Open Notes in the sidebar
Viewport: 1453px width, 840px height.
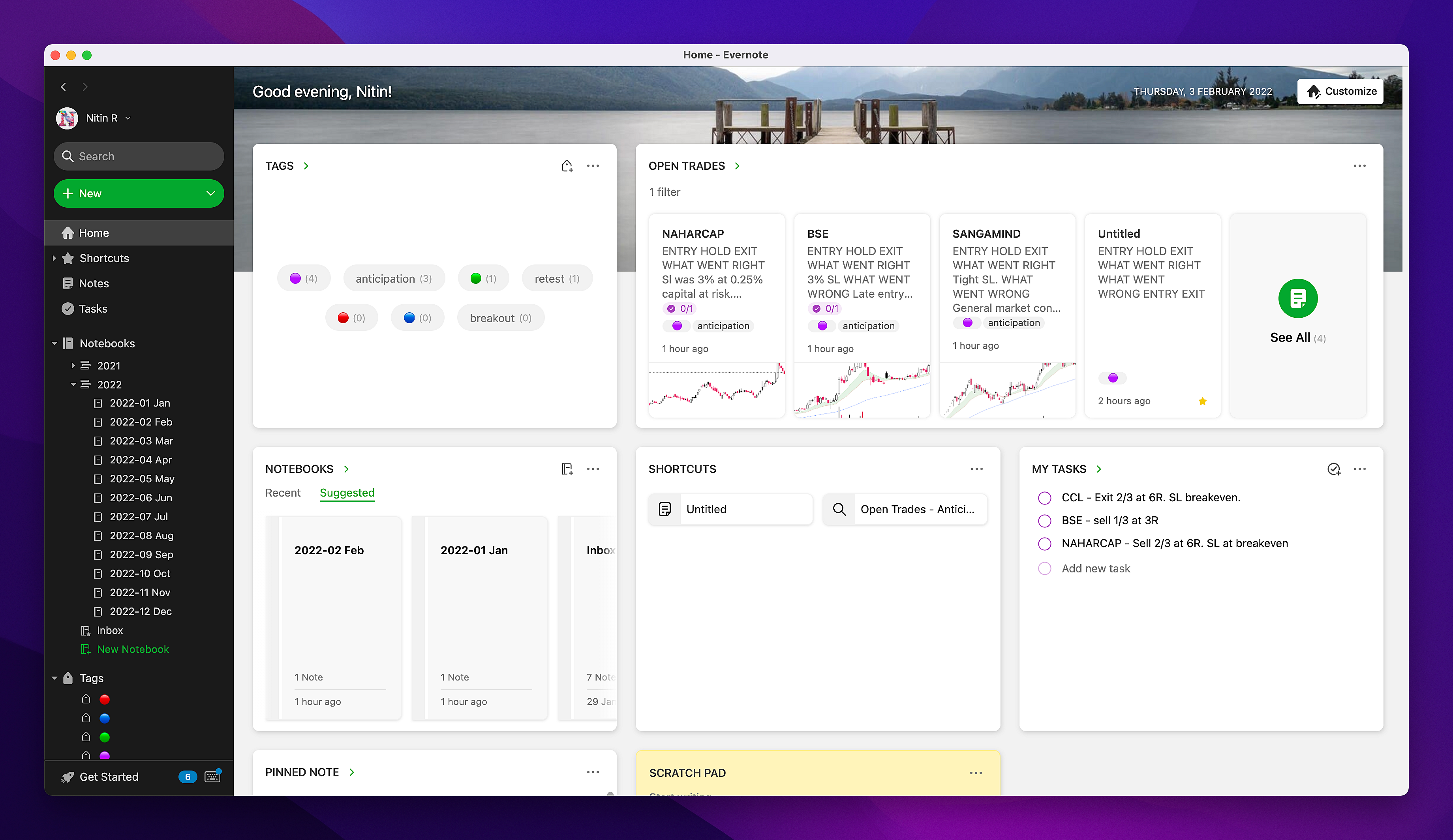coord(139,284)
